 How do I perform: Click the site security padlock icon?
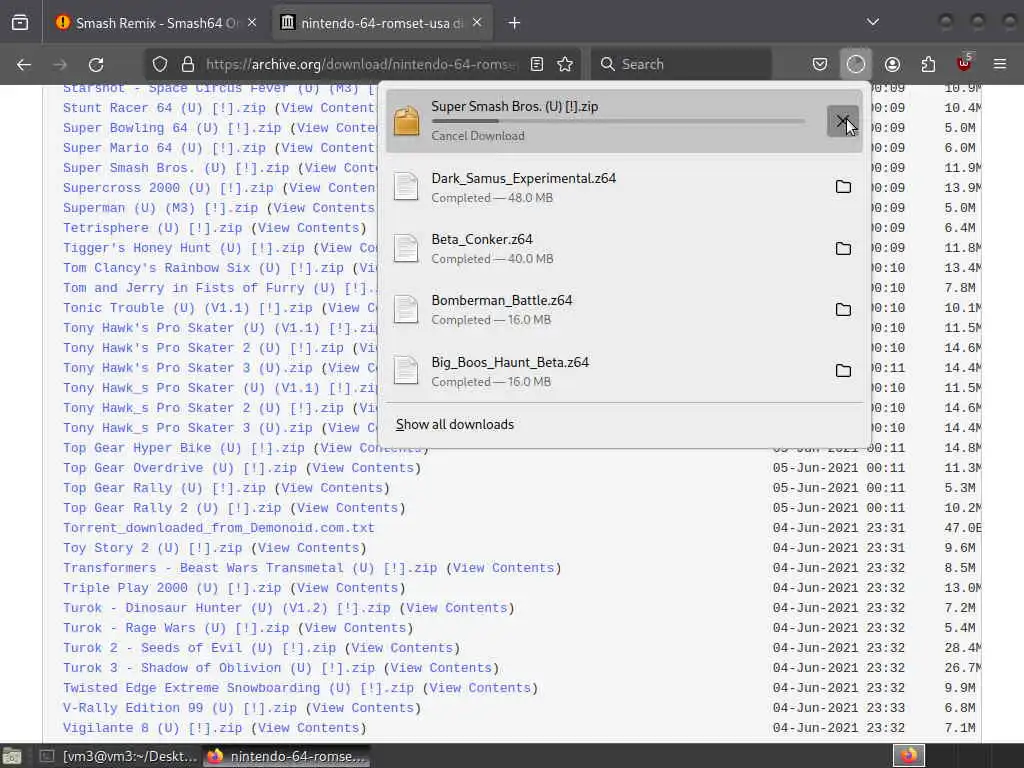(188, 64)
